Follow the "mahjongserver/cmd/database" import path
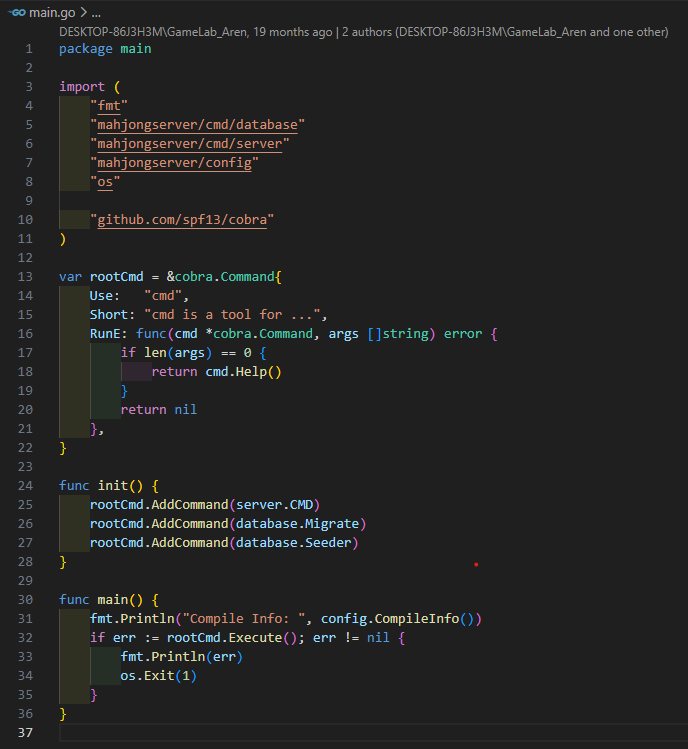This screenshot has width=688, height=749. pos(197,125)
